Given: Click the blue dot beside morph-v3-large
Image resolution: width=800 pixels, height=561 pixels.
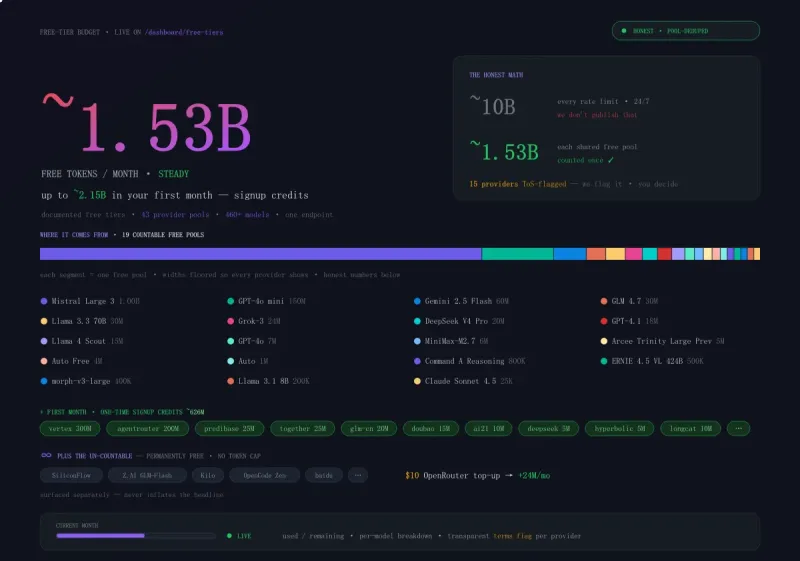Looking at the screenshot, I should pyautogui.click(x=44, y=381).
